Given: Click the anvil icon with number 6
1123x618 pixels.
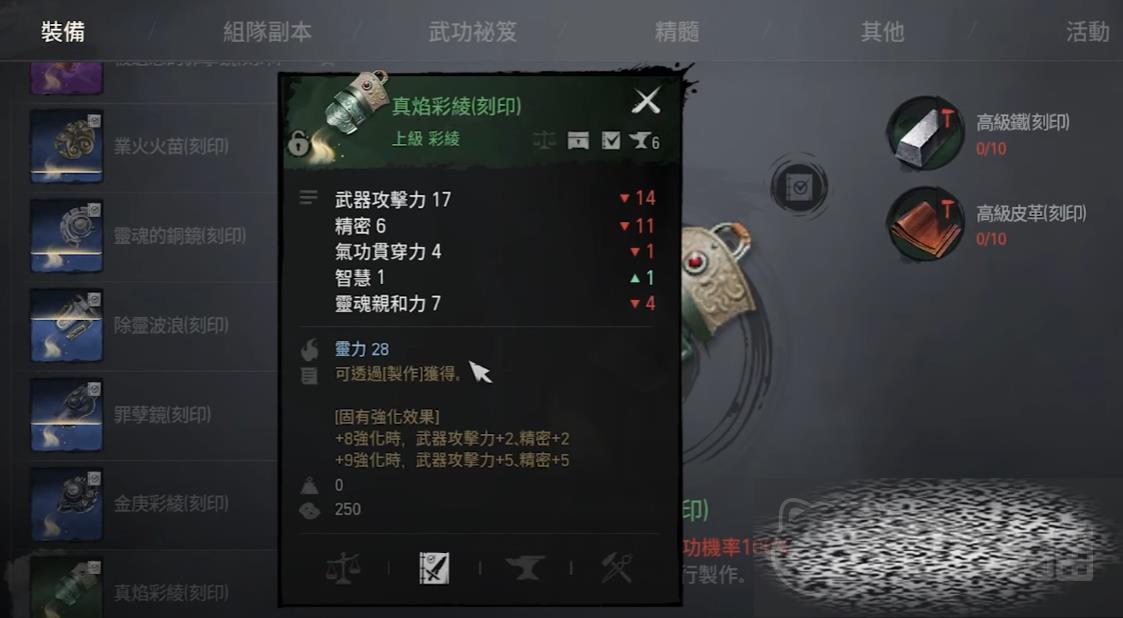Looking at the screenshot, I should tap(644, 141).
